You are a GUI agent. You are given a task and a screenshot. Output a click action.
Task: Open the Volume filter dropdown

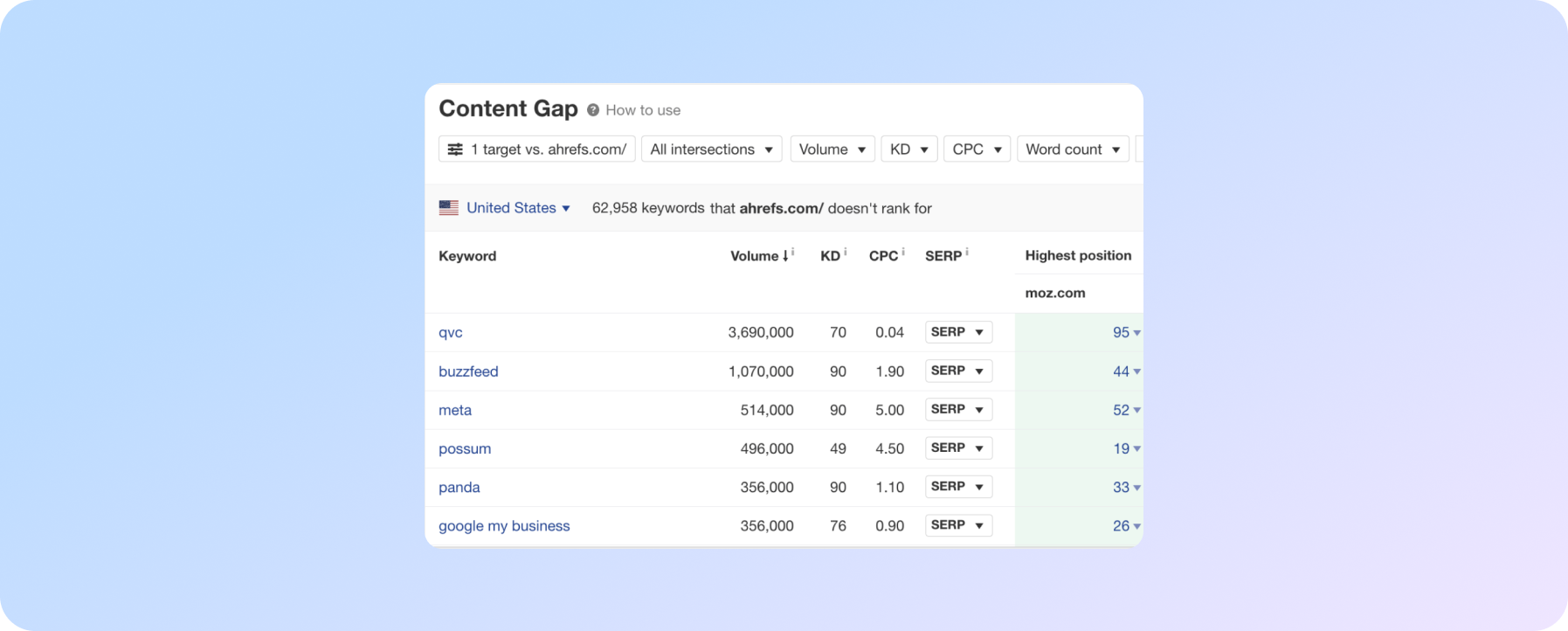coord(832,149)
